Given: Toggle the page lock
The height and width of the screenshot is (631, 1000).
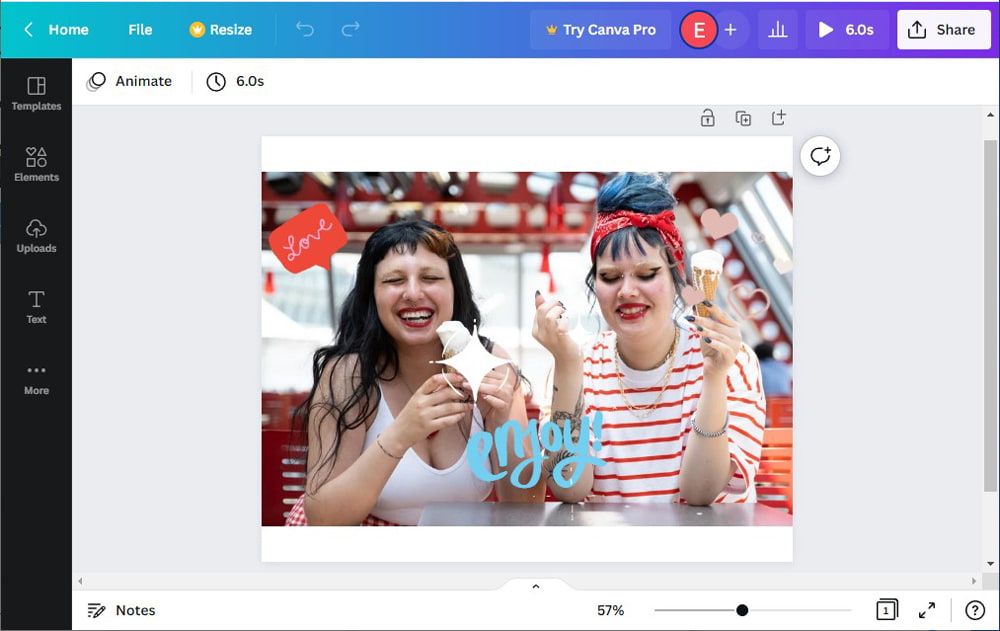Looking at the screenshot, I should click(x=707, y=118).
